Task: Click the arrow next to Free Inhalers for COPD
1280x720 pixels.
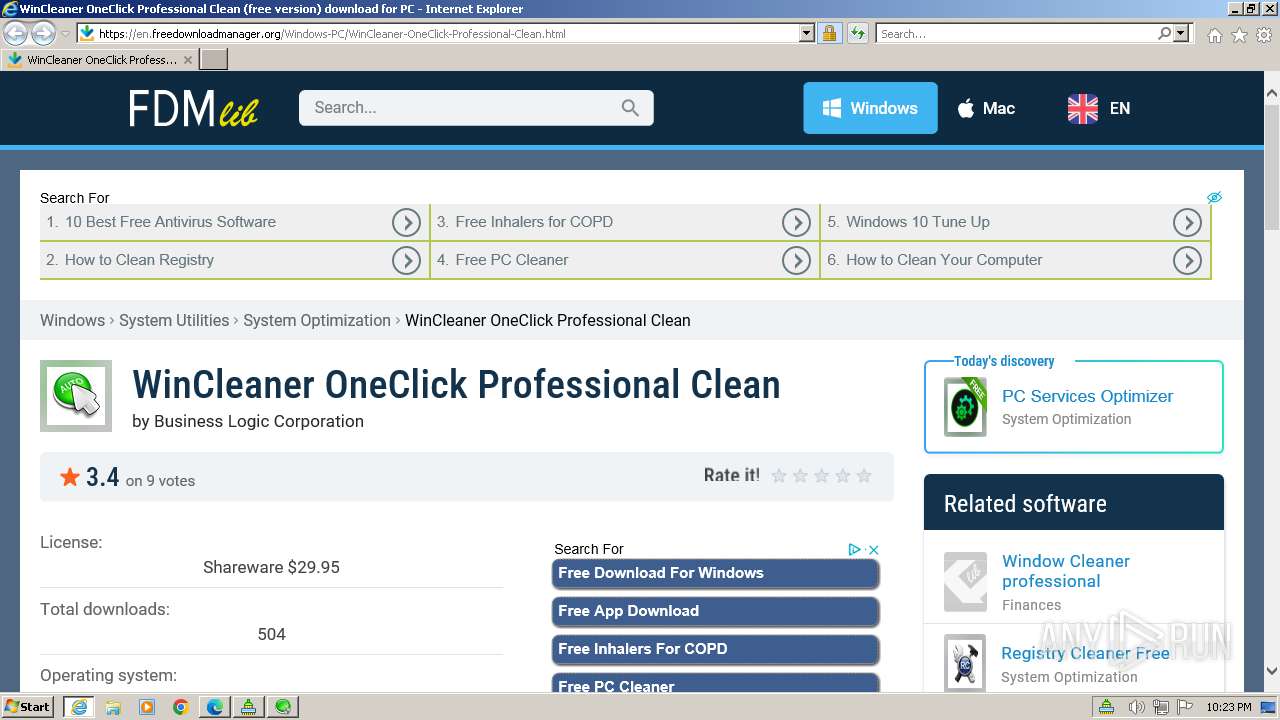Action: (796, 222)
